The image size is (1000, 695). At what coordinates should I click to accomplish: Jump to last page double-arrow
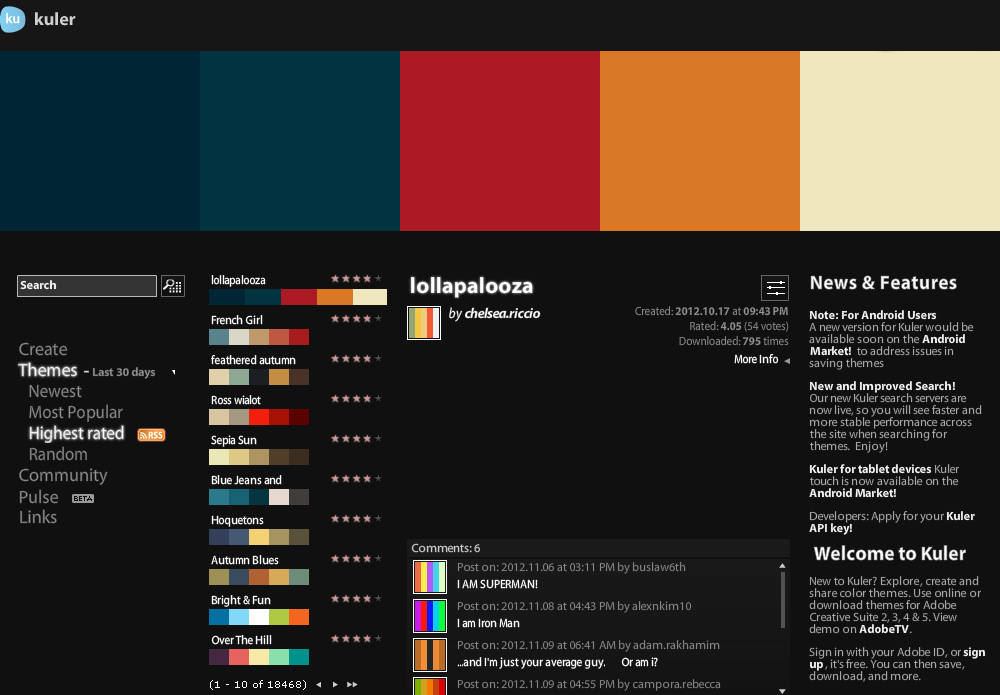coord(352,684)
